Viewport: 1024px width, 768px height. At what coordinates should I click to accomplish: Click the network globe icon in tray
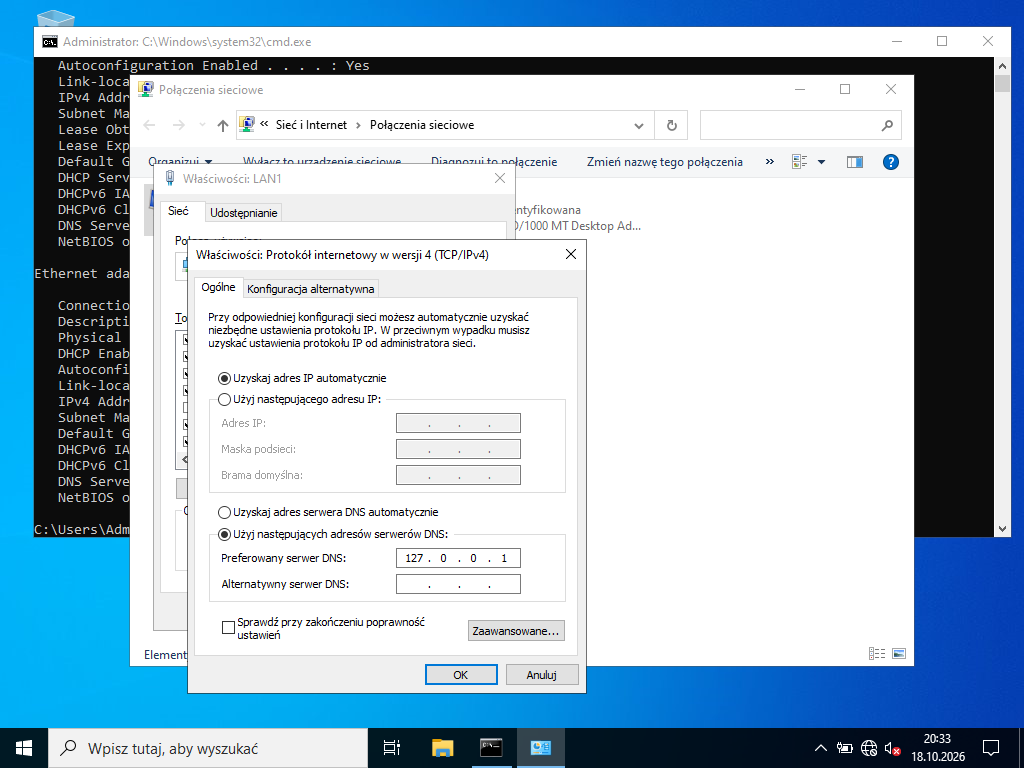[869, 748]
